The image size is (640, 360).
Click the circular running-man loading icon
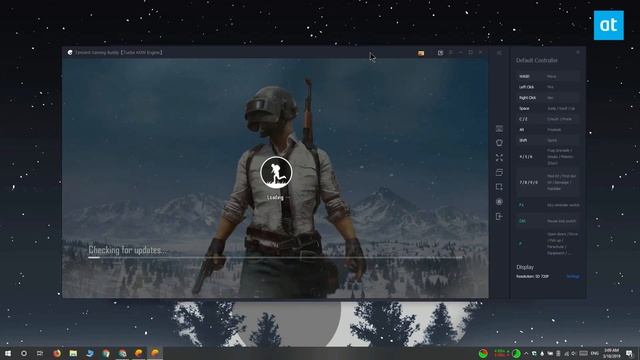[276, 172]
